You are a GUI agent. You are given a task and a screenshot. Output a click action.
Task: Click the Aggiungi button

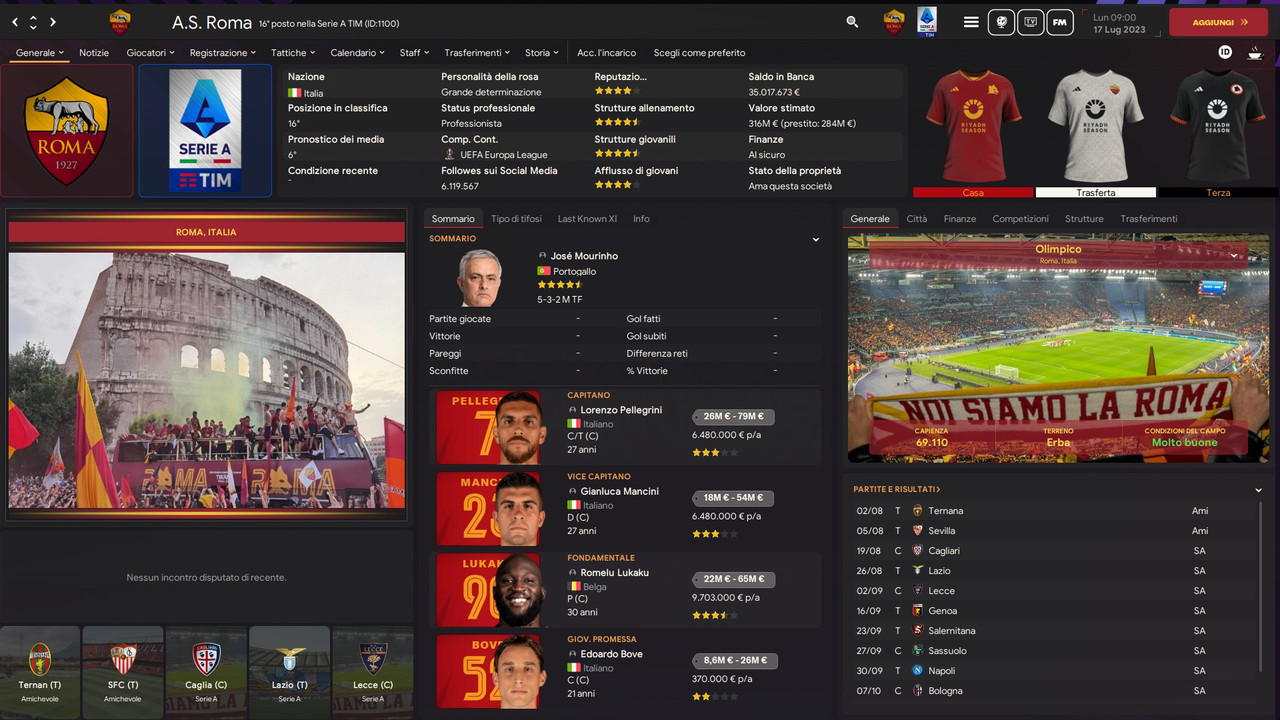(x=1218, y=22)
